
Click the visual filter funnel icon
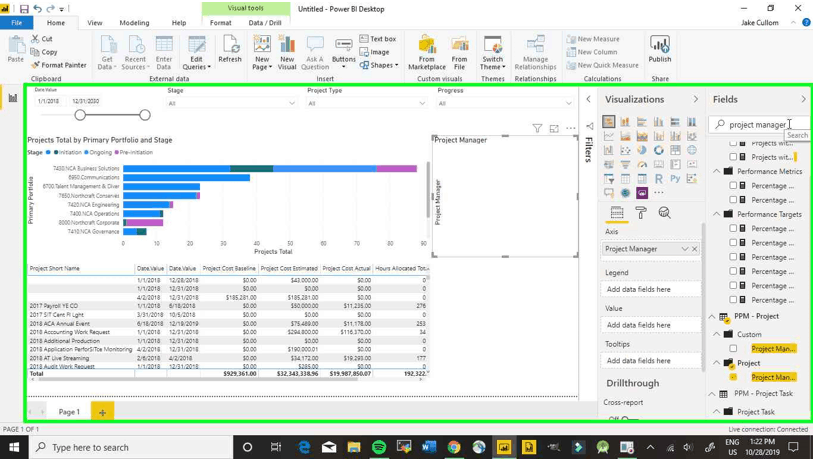537,128
